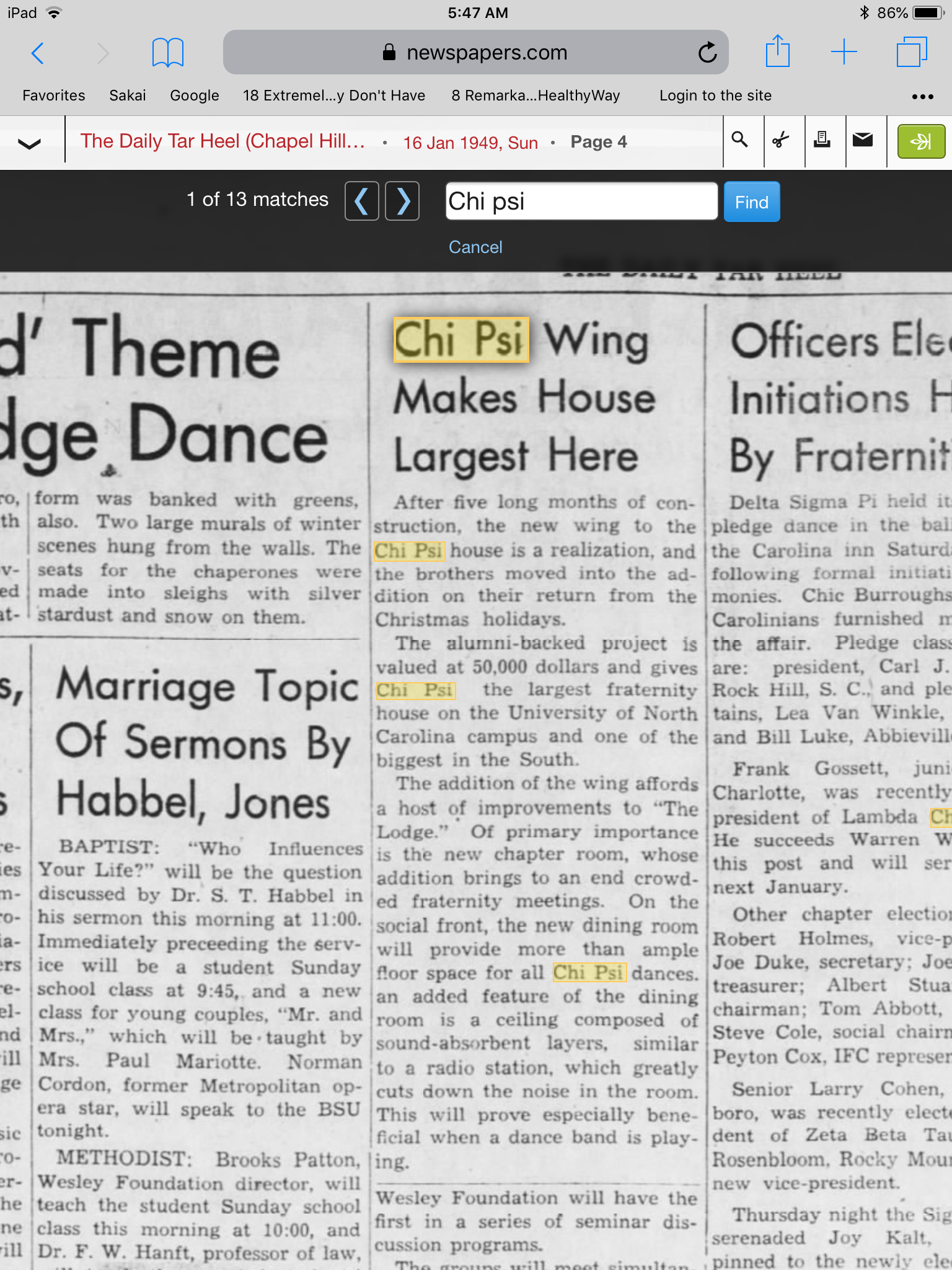Click the print page icon

pos(822,140)
